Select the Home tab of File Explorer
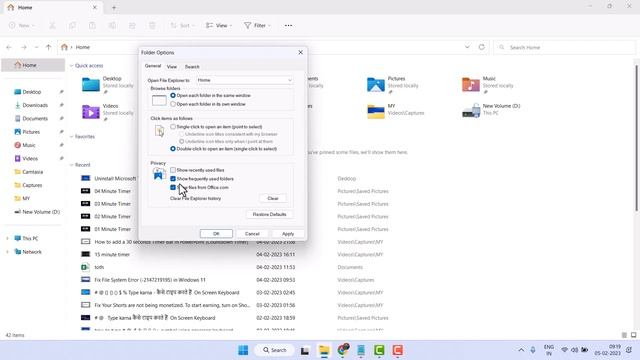Screen dimensions: 640x360 (52, 7)
